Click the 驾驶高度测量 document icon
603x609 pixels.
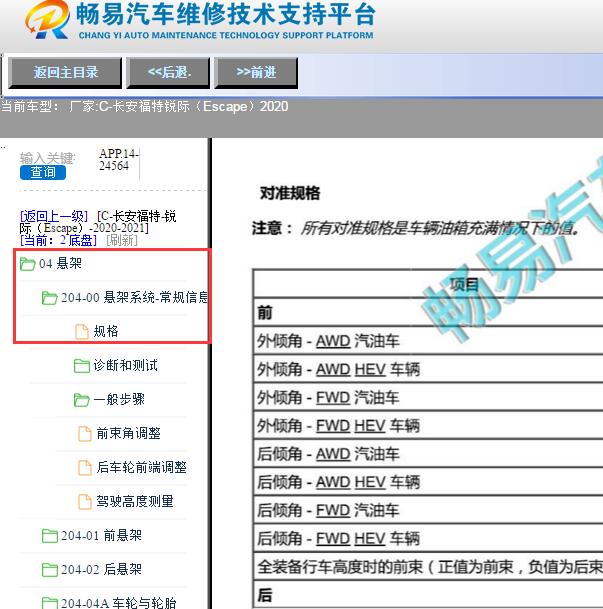click(85, 502)
